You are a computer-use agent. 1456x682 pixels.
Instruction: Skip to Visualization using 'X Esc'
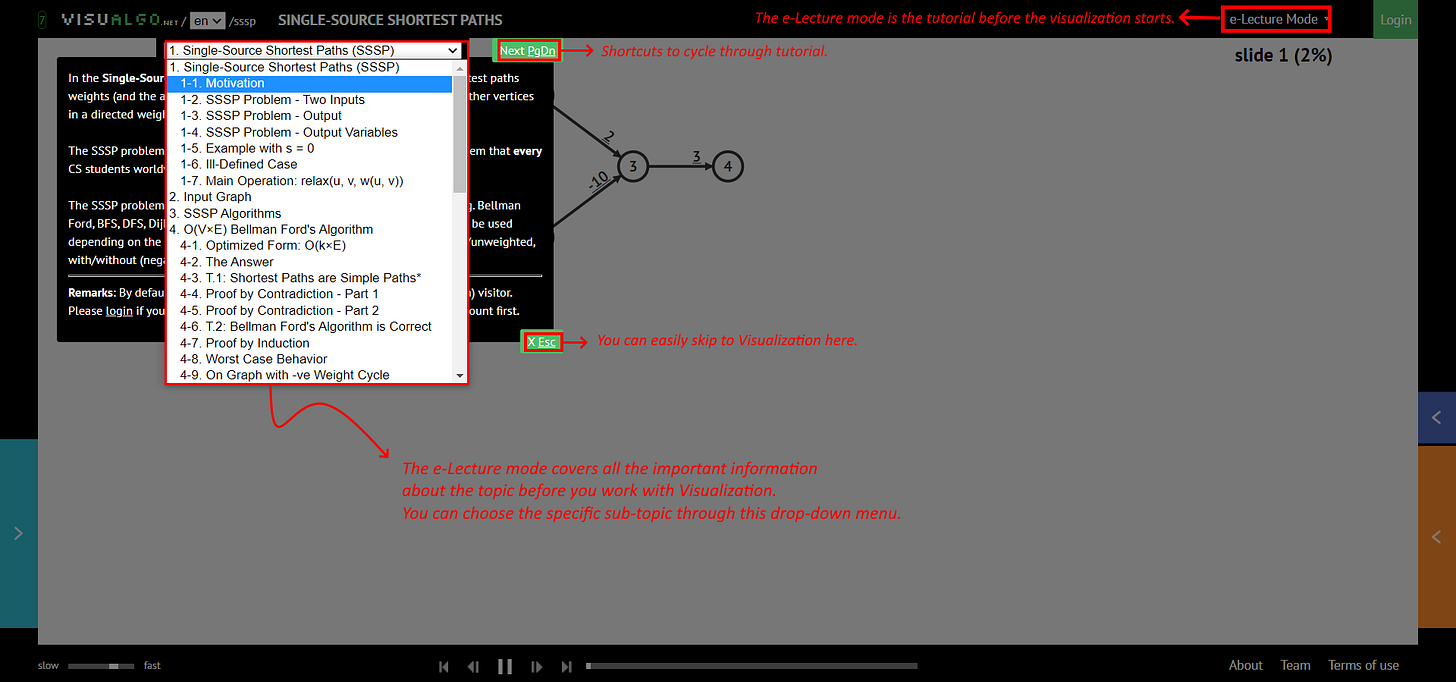542,341
